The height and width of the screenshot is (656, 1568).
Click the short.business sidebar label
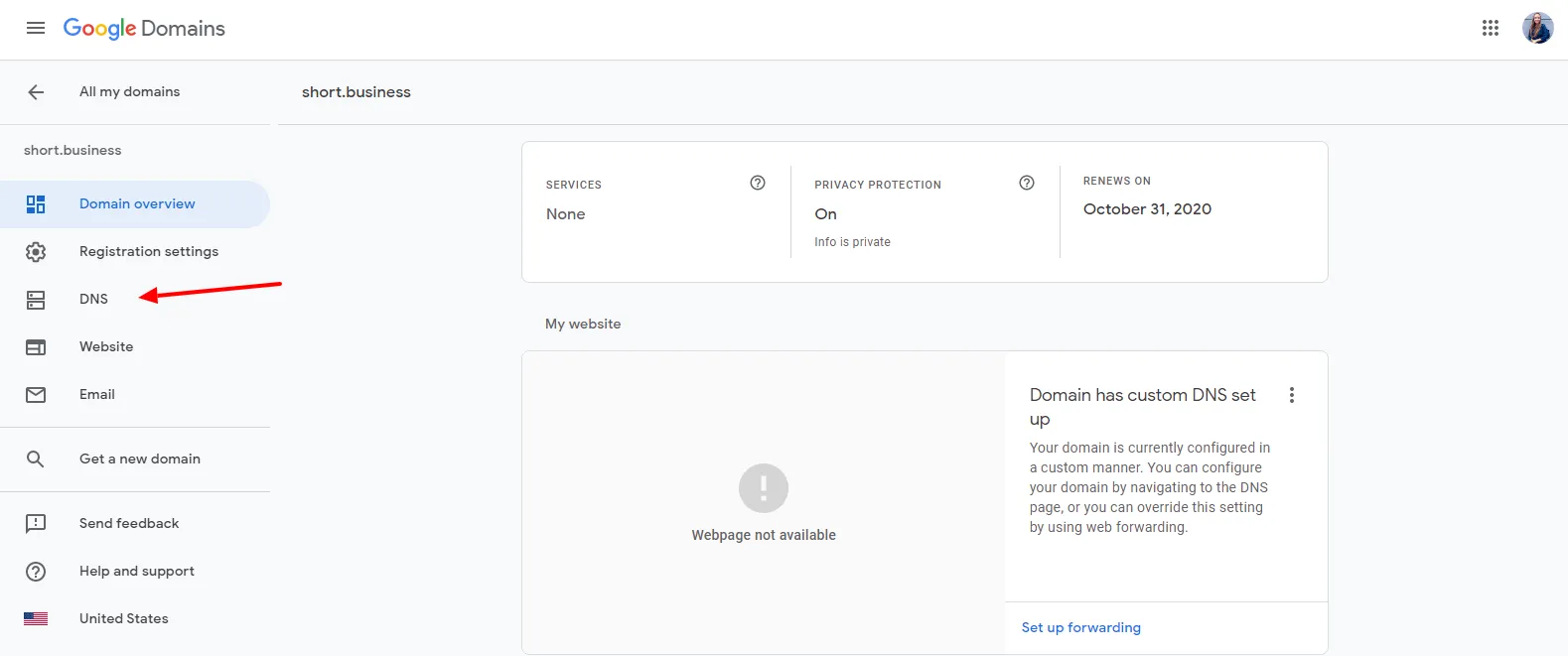72,150
